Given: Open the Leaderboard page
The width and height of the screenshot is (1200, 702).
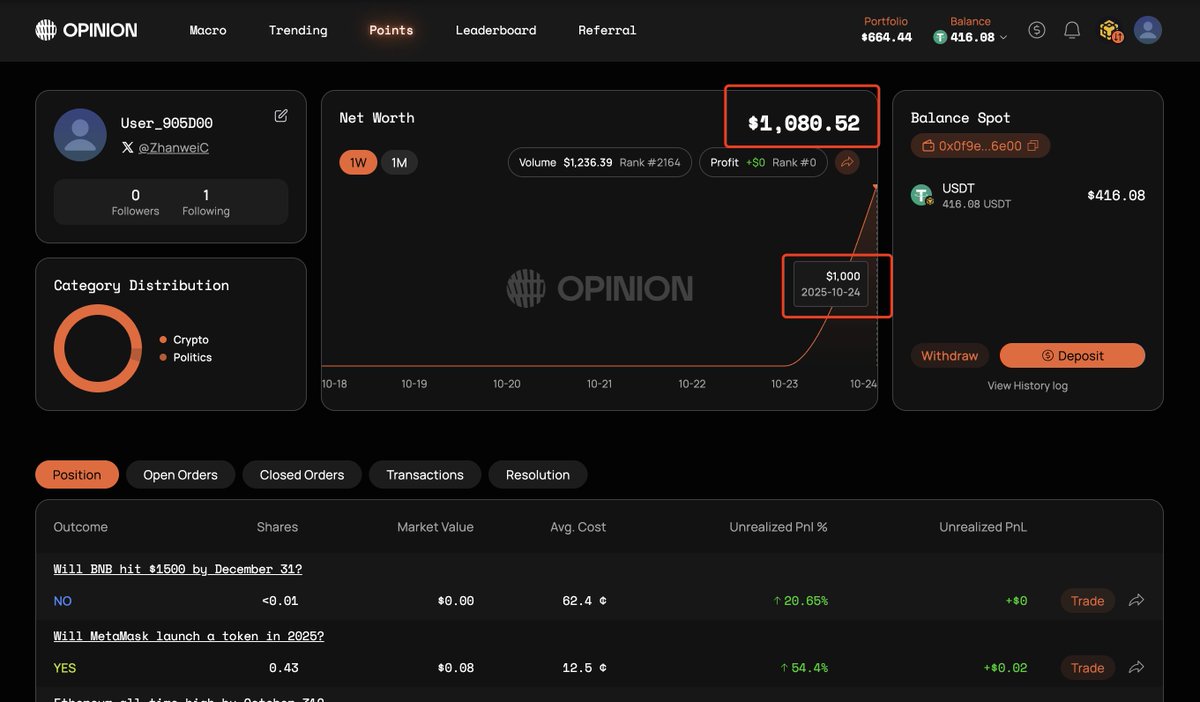Looking at the screenshot, I should click(496, 30).
